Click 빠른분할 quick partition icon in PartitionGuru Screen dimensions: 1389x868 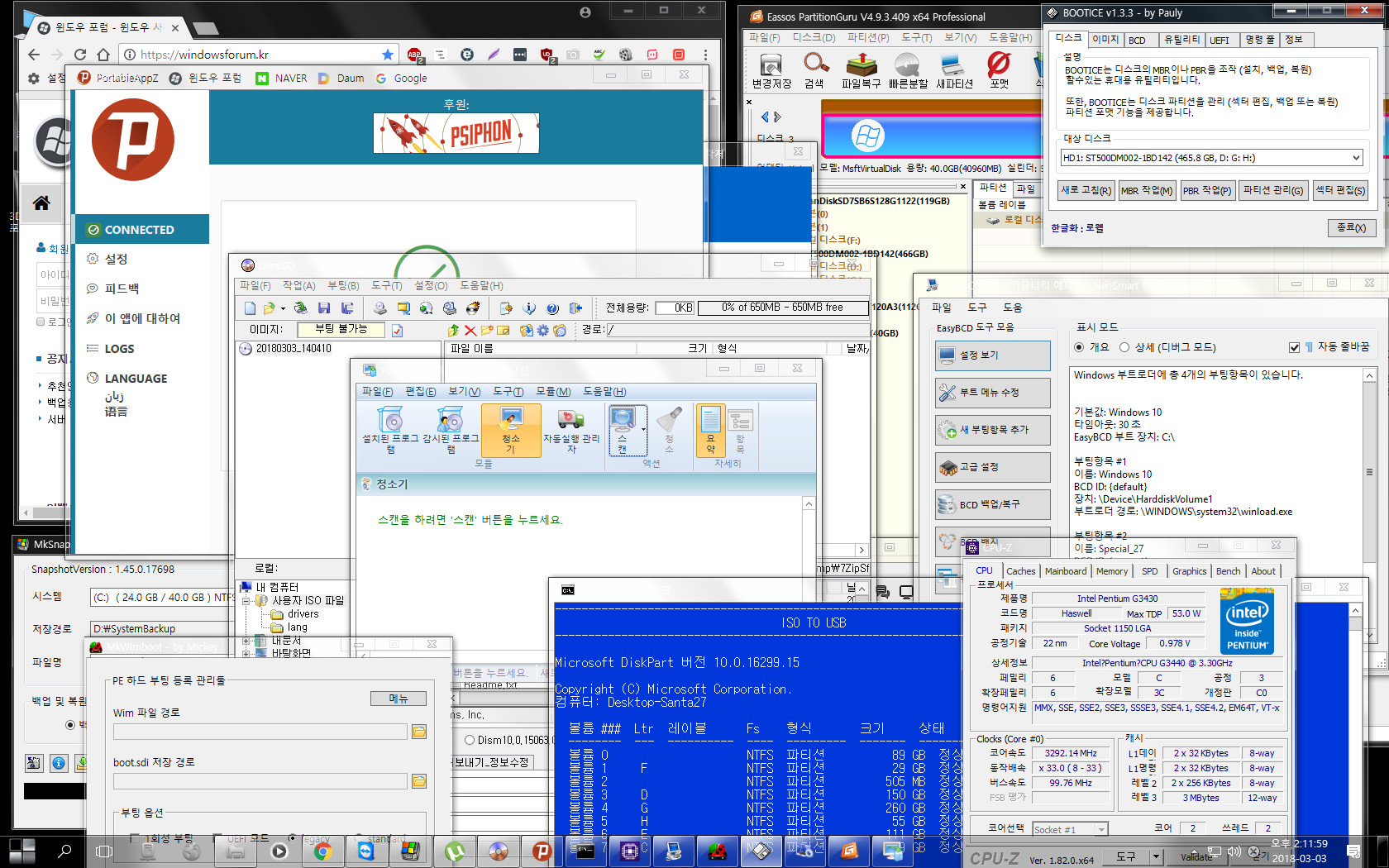point(907,70)
